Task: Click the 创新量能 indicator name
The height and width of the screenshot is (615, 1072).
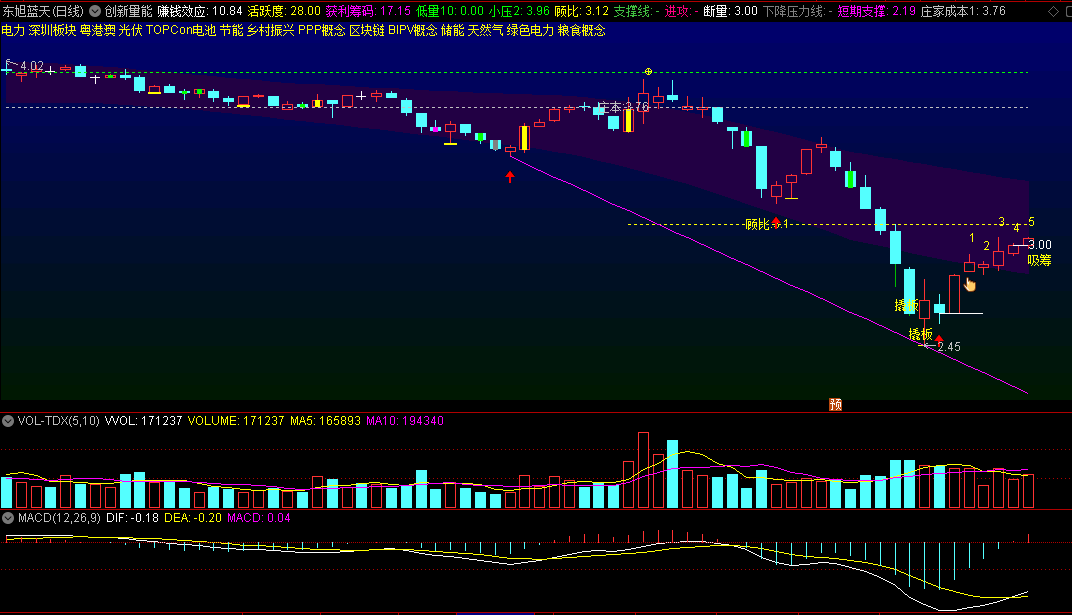Action: click(129, 11)
